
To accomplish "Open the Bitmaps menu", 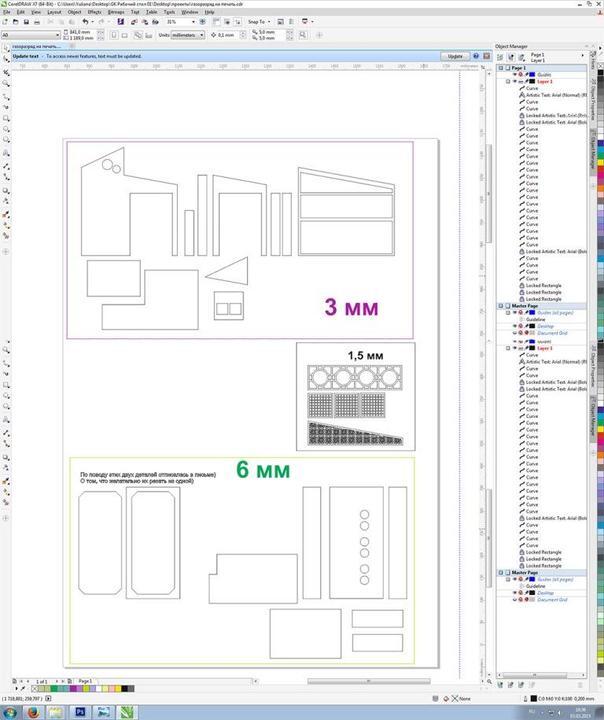I will [117, 12].
